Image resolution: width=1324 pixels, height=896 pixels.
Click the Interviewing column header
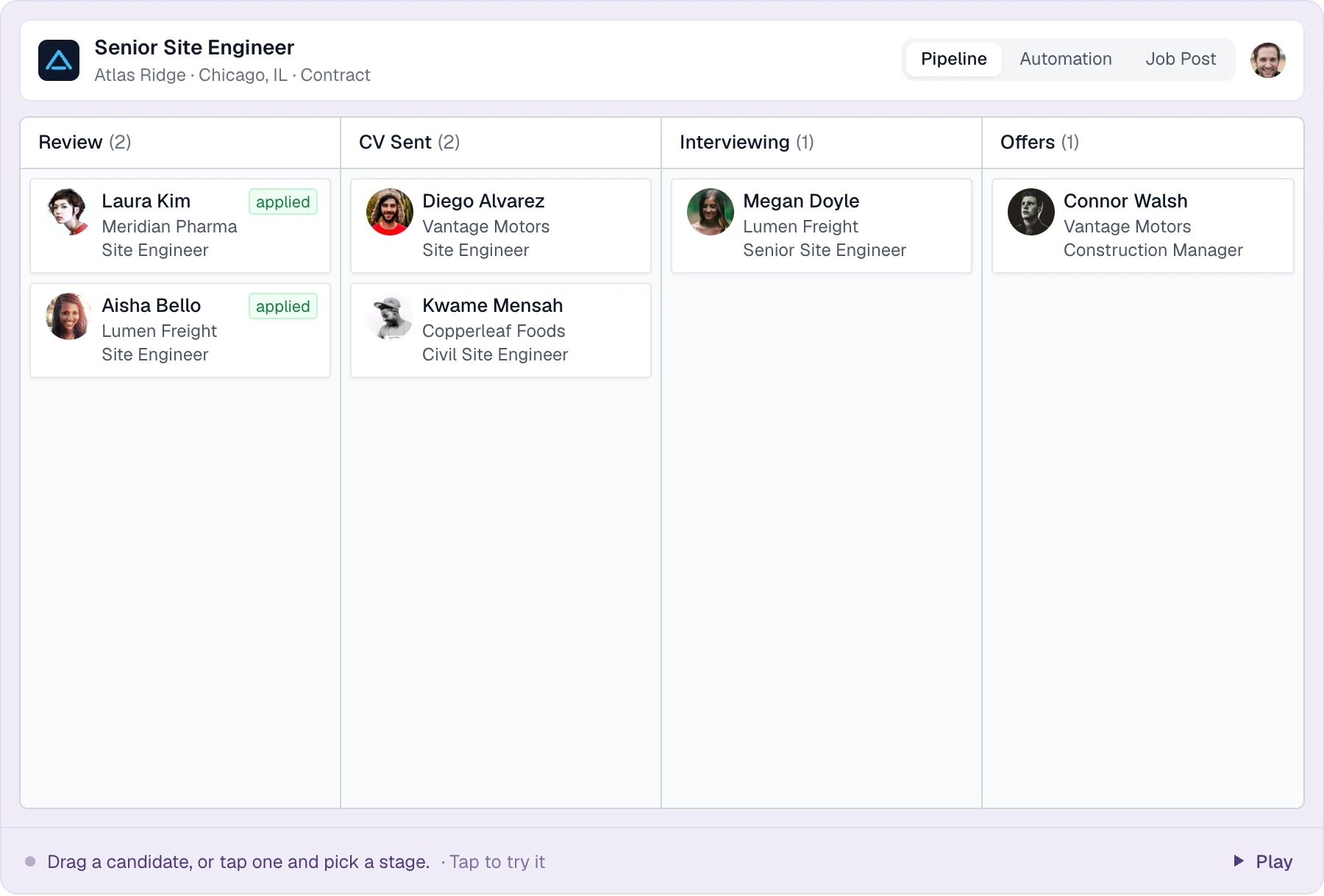click(x=822, y=142)
